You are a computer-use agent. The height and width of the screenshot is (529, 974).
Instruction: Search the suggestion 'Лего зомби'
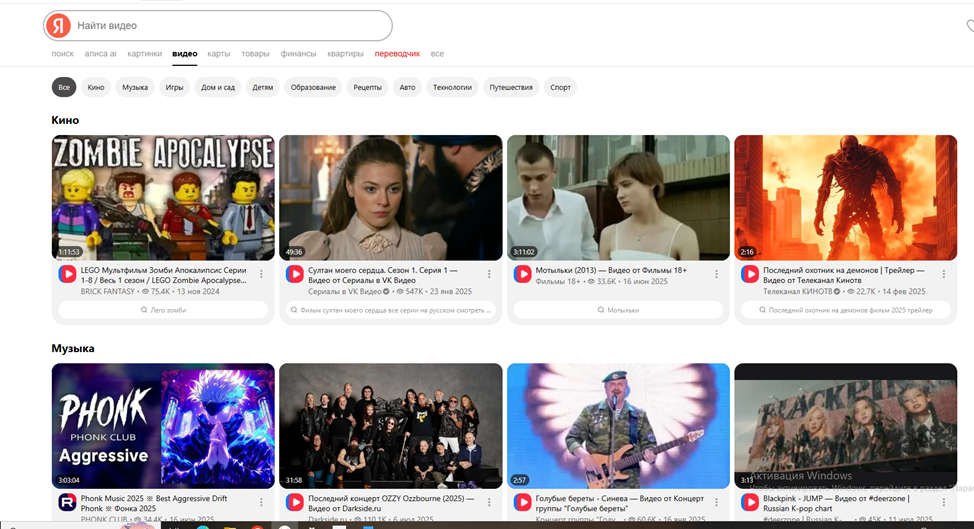pos(163,310)
